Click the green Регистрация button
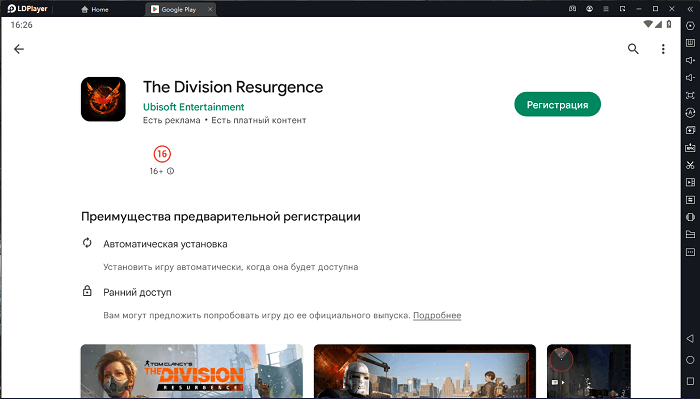The image size is (700, 399). tap(558, 104)
